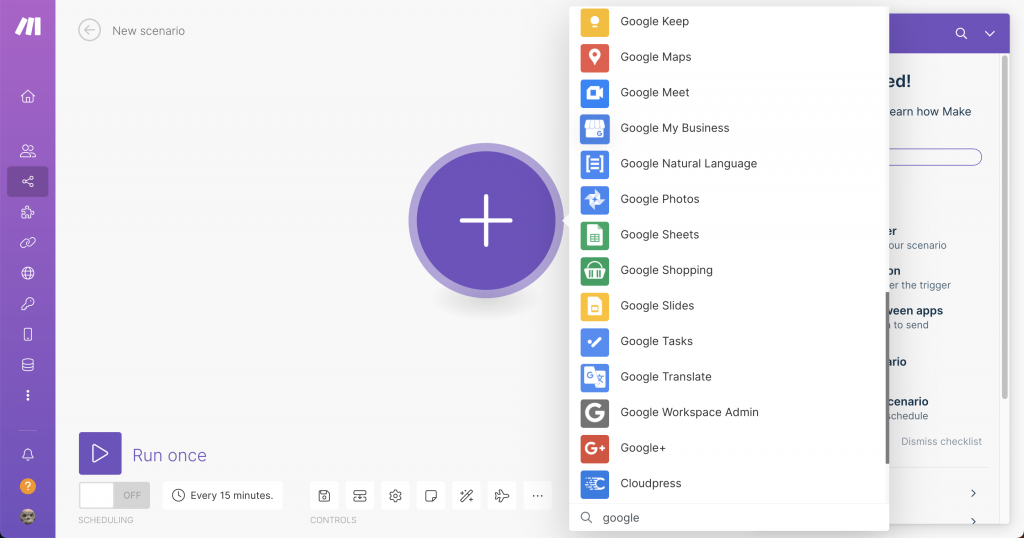Click the app search field containing google
This screenshot has height=538, width=1024.
729,518
